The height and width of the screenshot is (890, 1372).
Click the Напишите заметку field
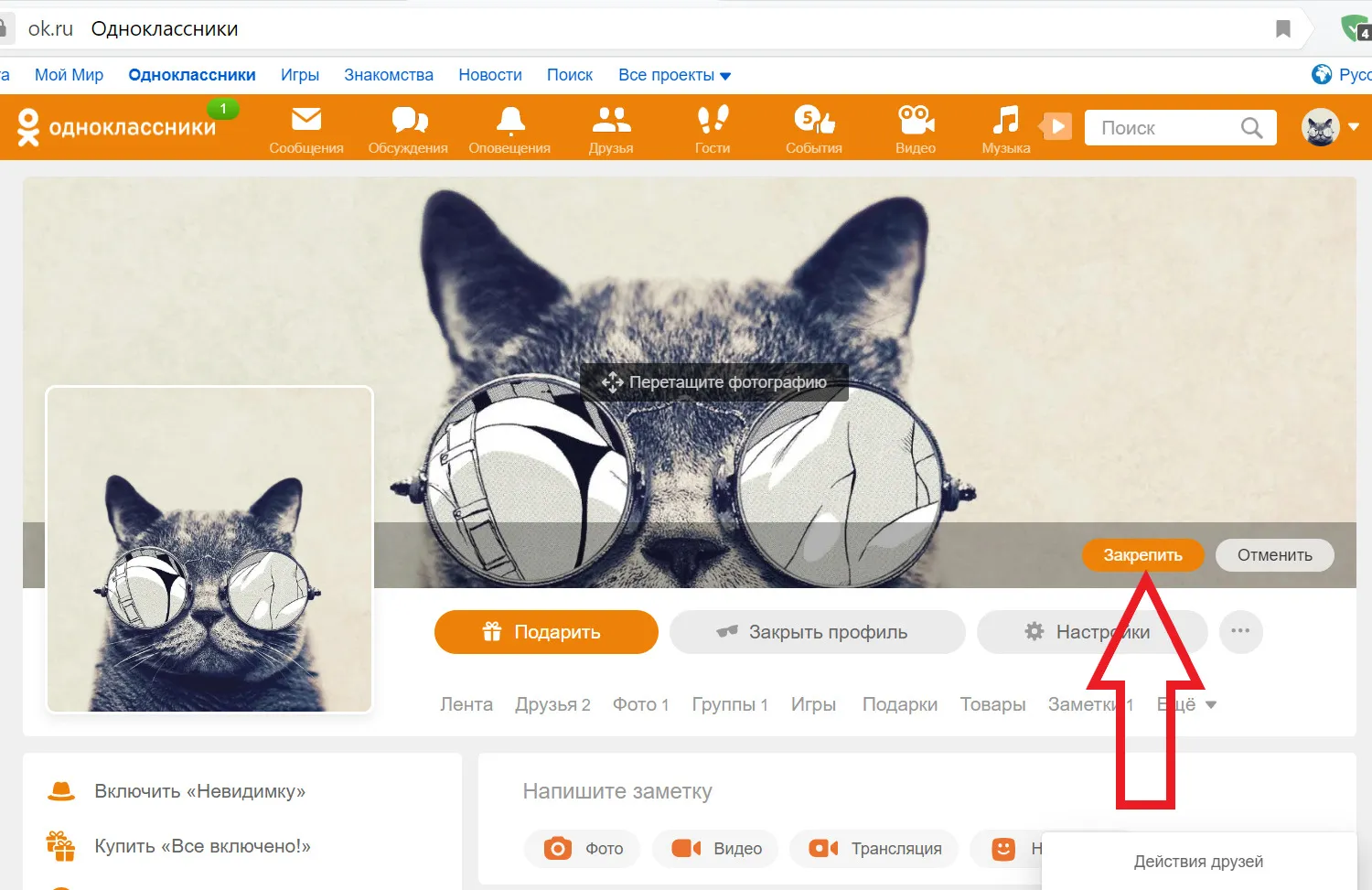pos(617,791)
